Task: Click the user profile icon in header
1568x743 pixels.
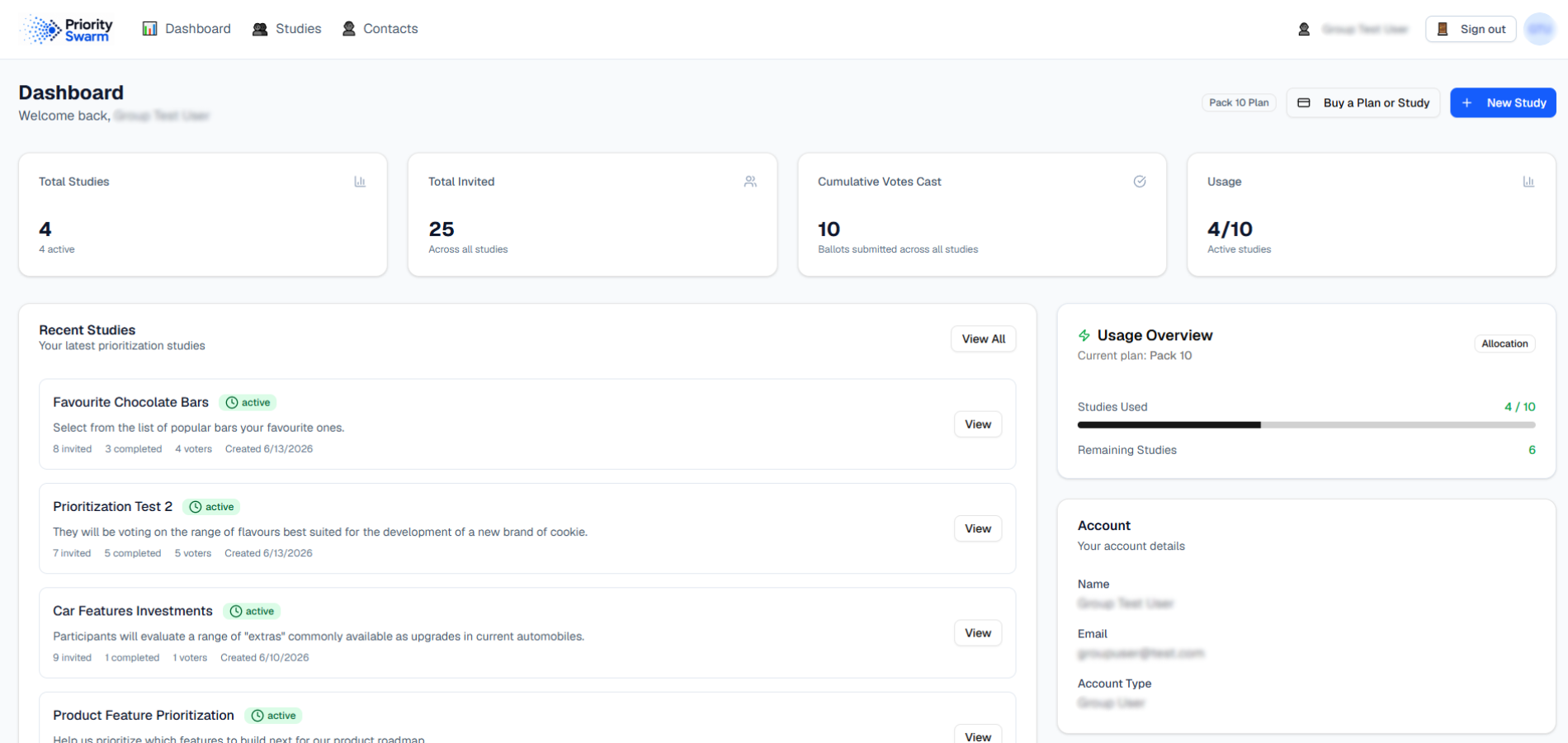Action: (1304, 29)
